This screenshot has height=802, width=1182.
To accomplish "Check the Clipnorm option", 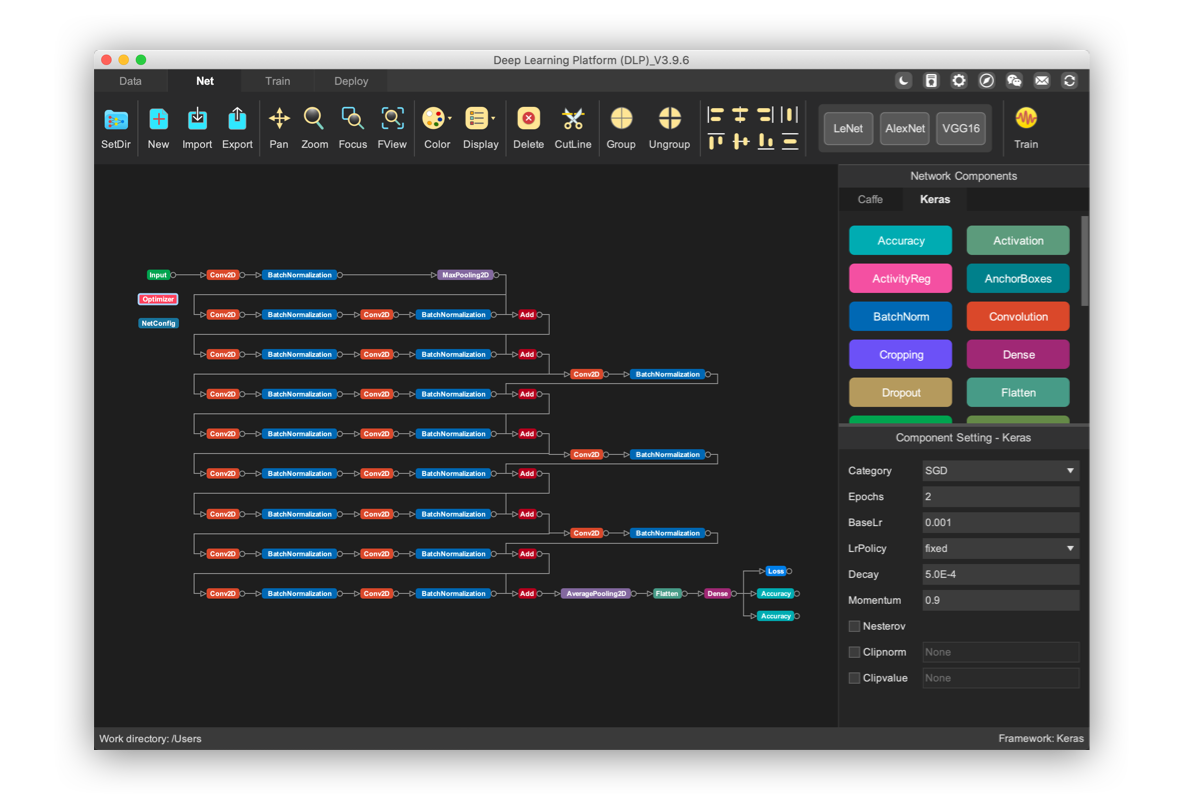I will click(x=854, y=651).
